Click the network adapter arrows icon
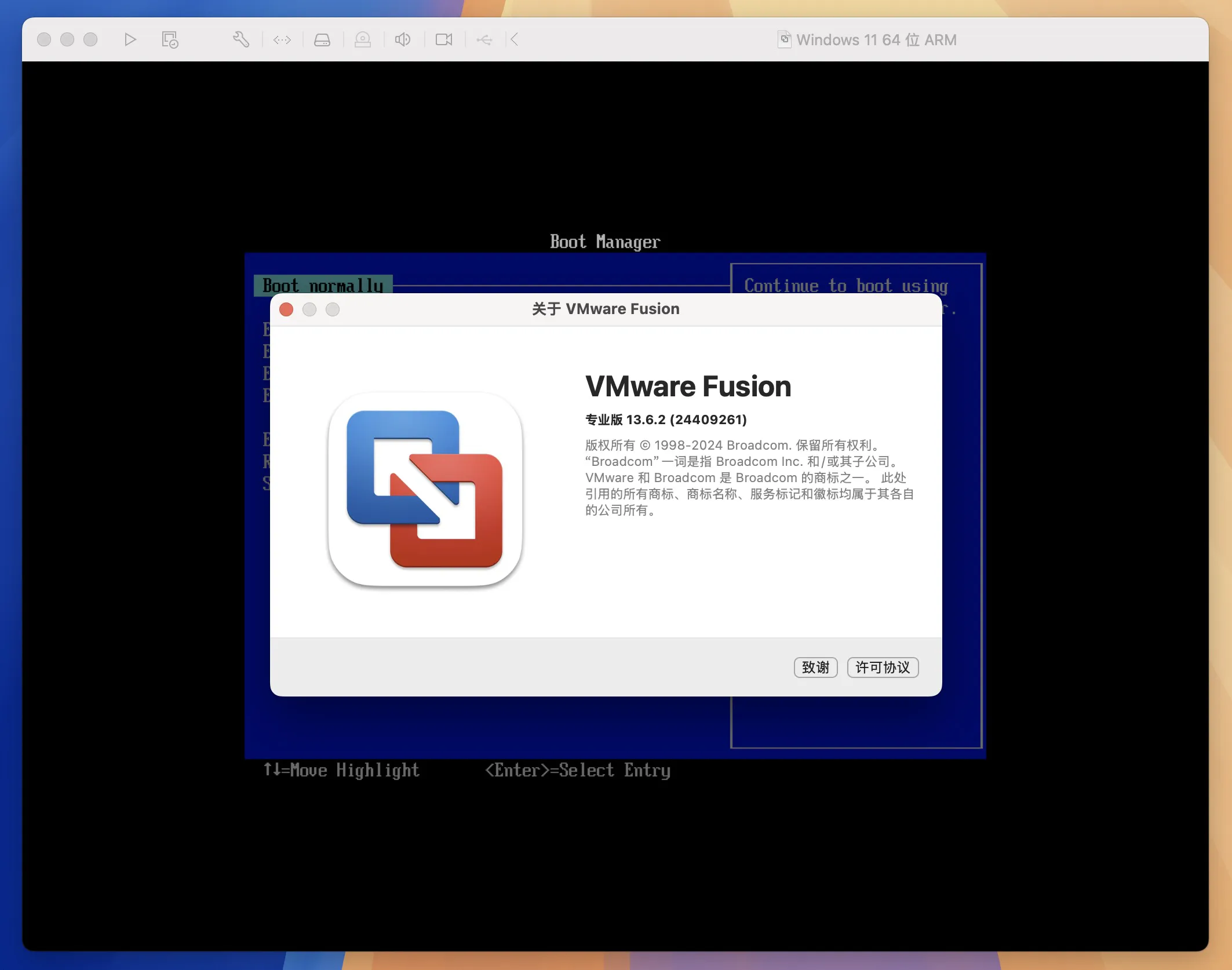Viewport: 1232px width, 970px height. [282, 39]
